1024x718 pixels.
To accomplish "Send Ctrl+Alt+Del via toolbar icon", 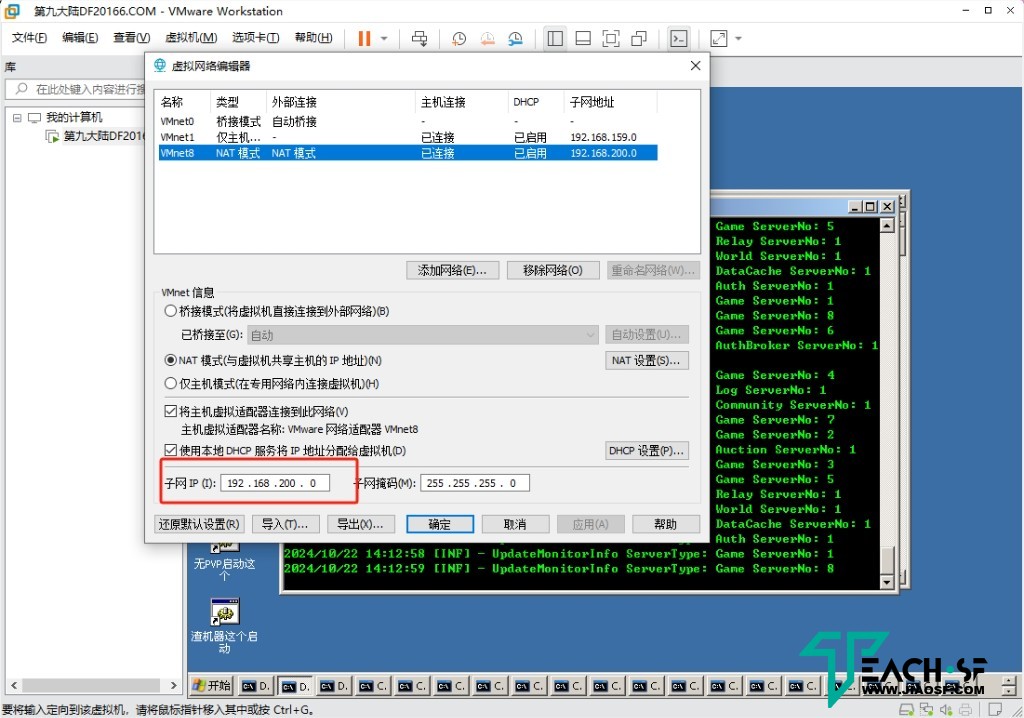I will click(419, 39).
